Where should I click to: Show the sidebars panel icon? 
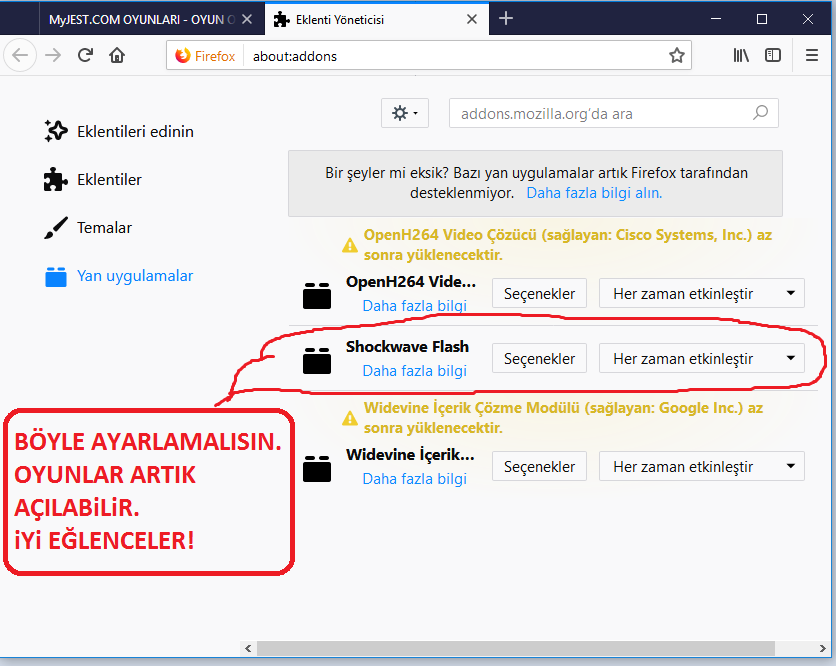click(773, 55)
